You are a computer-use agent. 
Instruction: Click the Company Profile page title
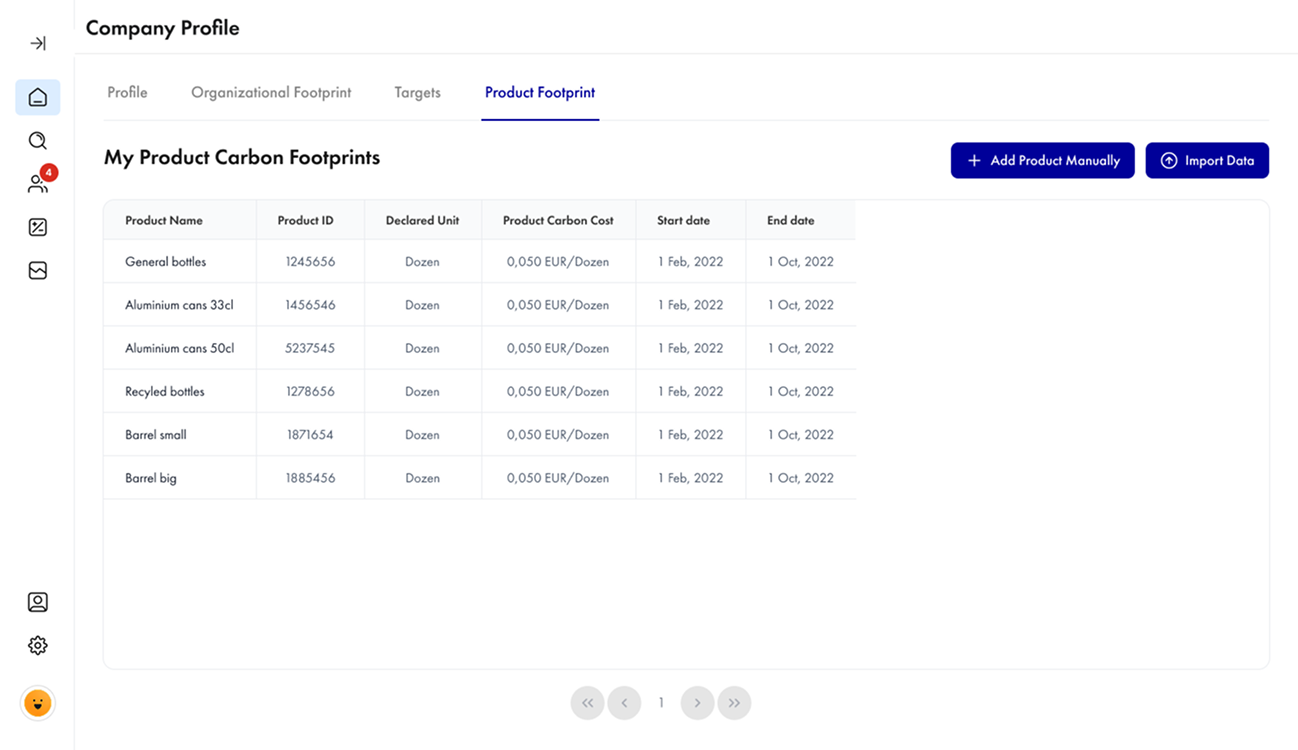(162, 28)
